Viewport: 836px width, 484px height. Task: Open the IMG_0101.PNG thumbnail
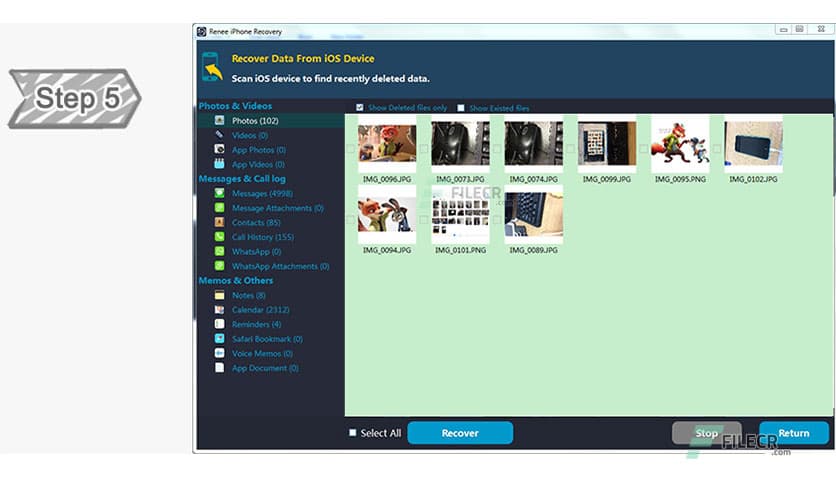tap(460, 214)
